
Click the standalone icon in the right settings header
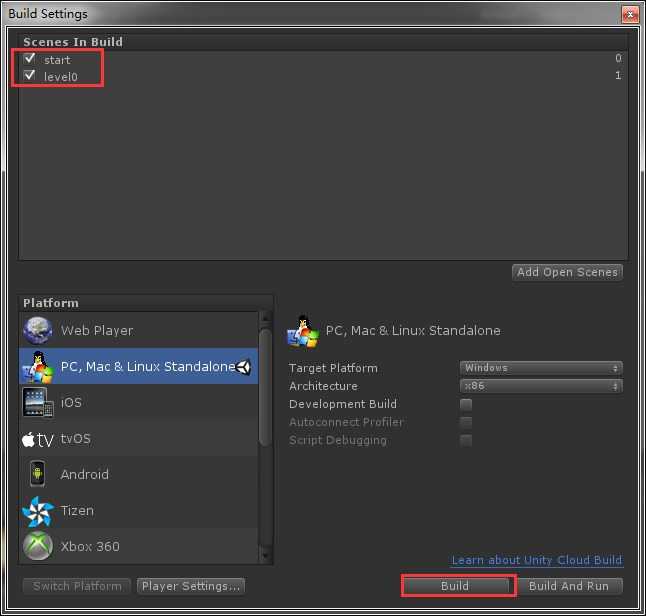(303, 332)
